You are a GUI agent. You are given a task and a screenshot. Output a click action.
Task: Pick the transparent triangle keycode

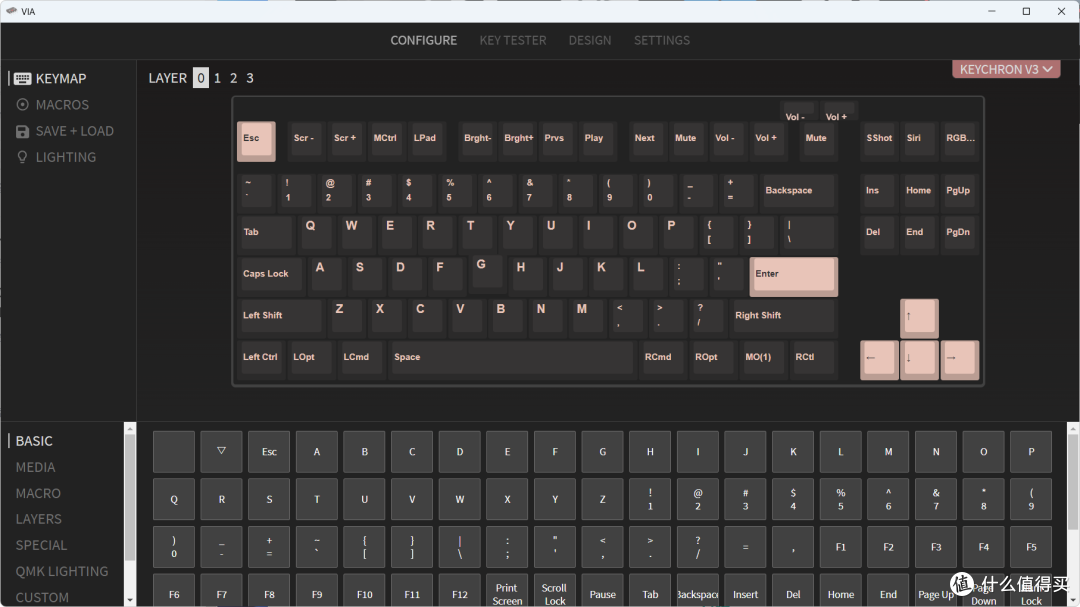tap(221, 452)
